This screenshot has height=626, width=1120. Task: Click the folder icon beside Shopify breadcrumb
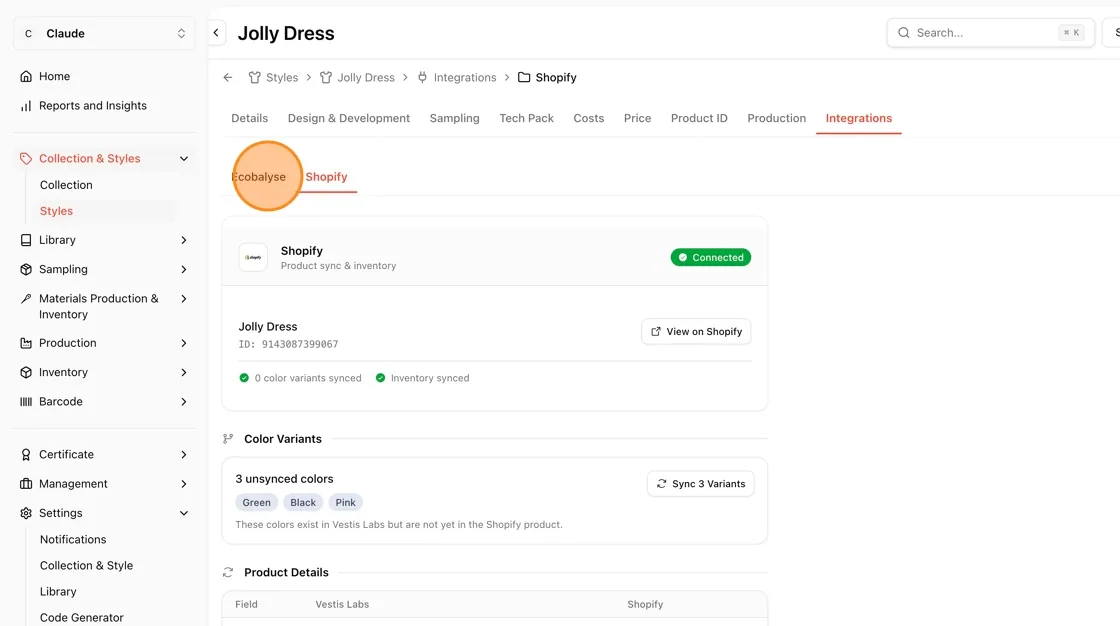pyautogui.click(x=524, y=77)
